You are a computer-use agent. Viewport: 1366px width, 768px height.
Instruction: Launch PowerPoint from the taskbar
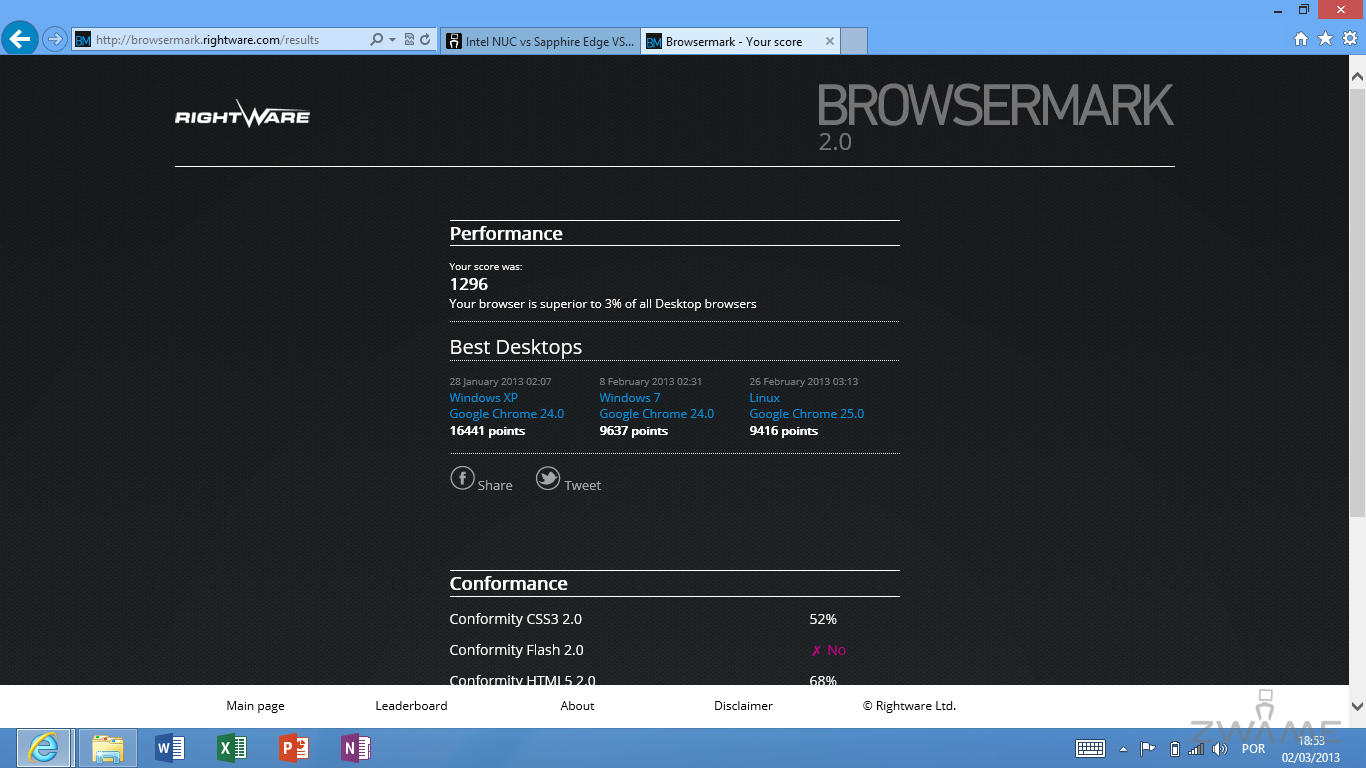(x=294, y=748)
